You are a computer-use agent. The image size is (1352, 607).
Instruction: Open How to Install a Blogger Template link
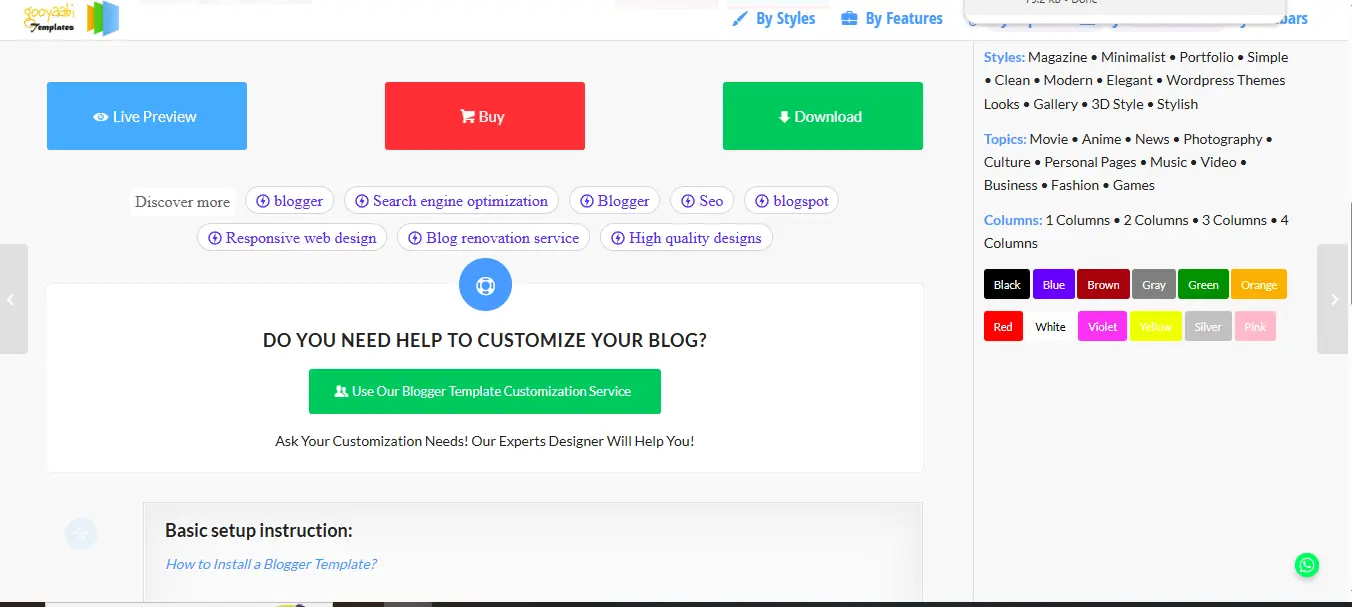pos(271,564)
